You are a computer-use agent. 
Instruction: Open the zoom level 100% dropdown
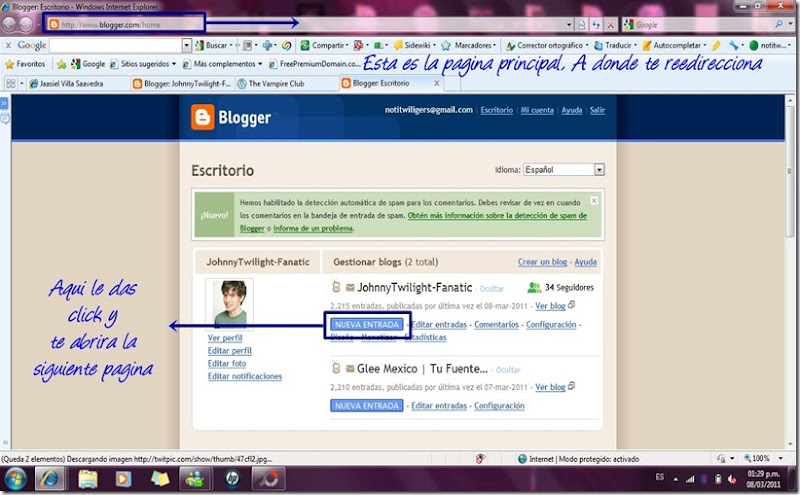coord(780,458)
